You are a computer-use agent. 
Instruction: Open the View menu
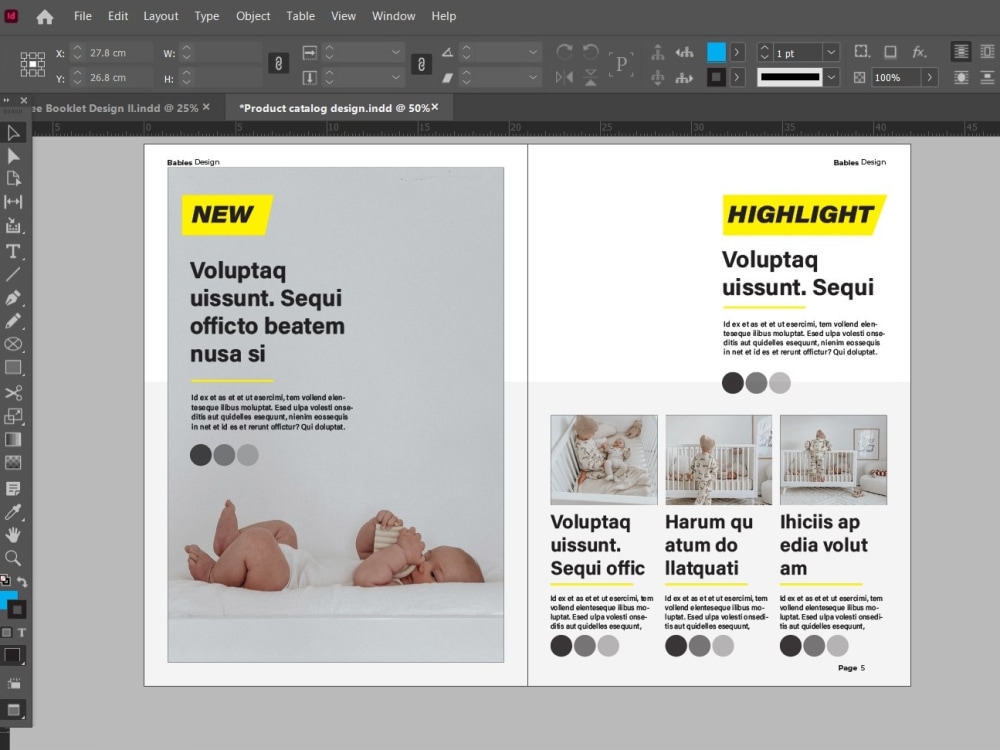click(343, 16)
